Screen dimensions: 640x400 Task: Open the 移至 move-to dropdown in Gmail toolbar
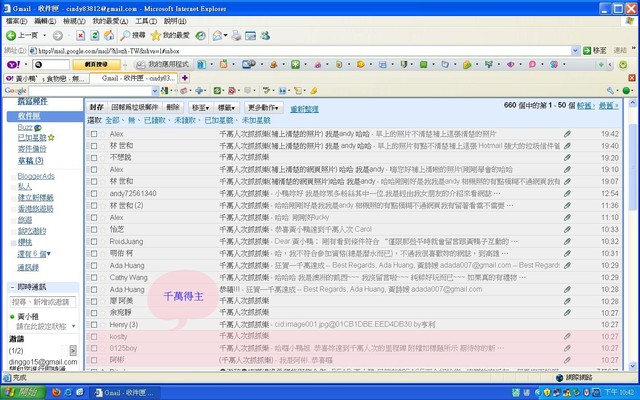tap(200, 108)
